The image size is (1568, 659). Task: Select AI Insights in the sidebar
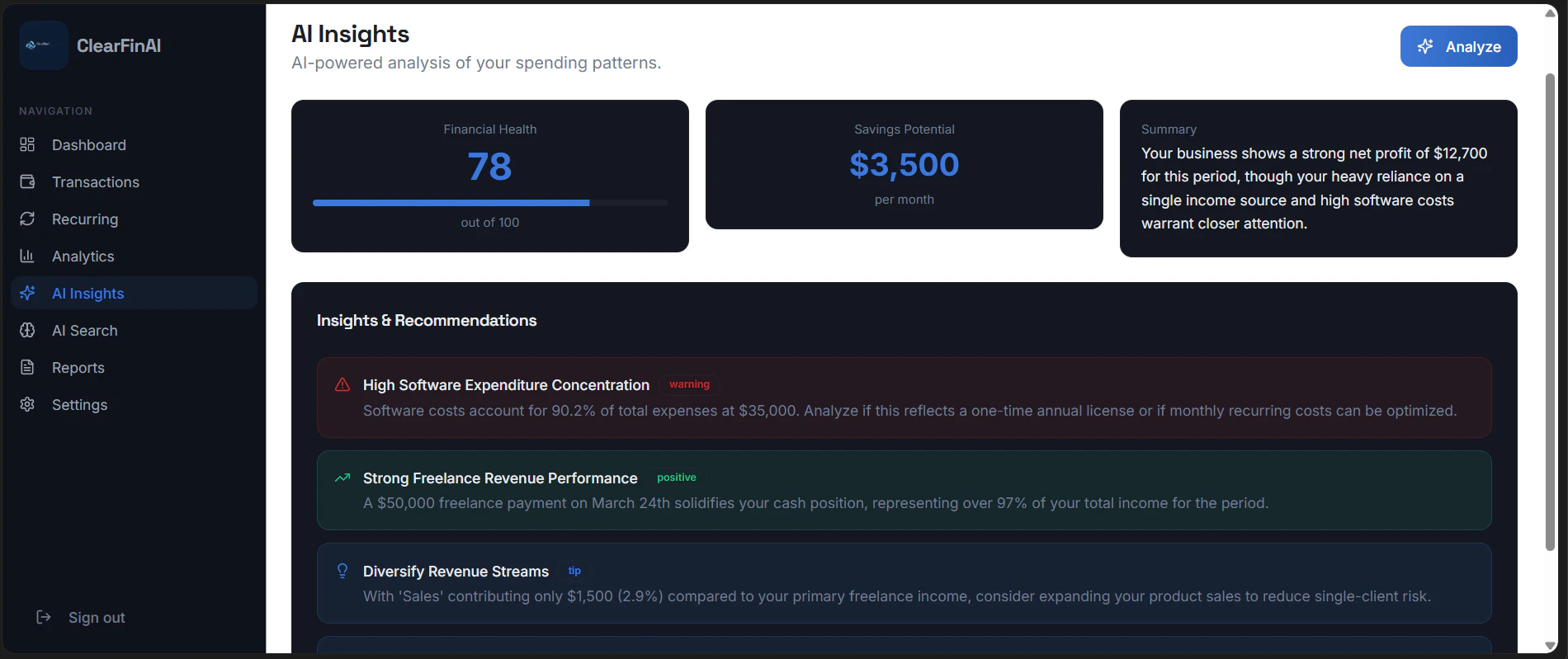coord(135,293)
